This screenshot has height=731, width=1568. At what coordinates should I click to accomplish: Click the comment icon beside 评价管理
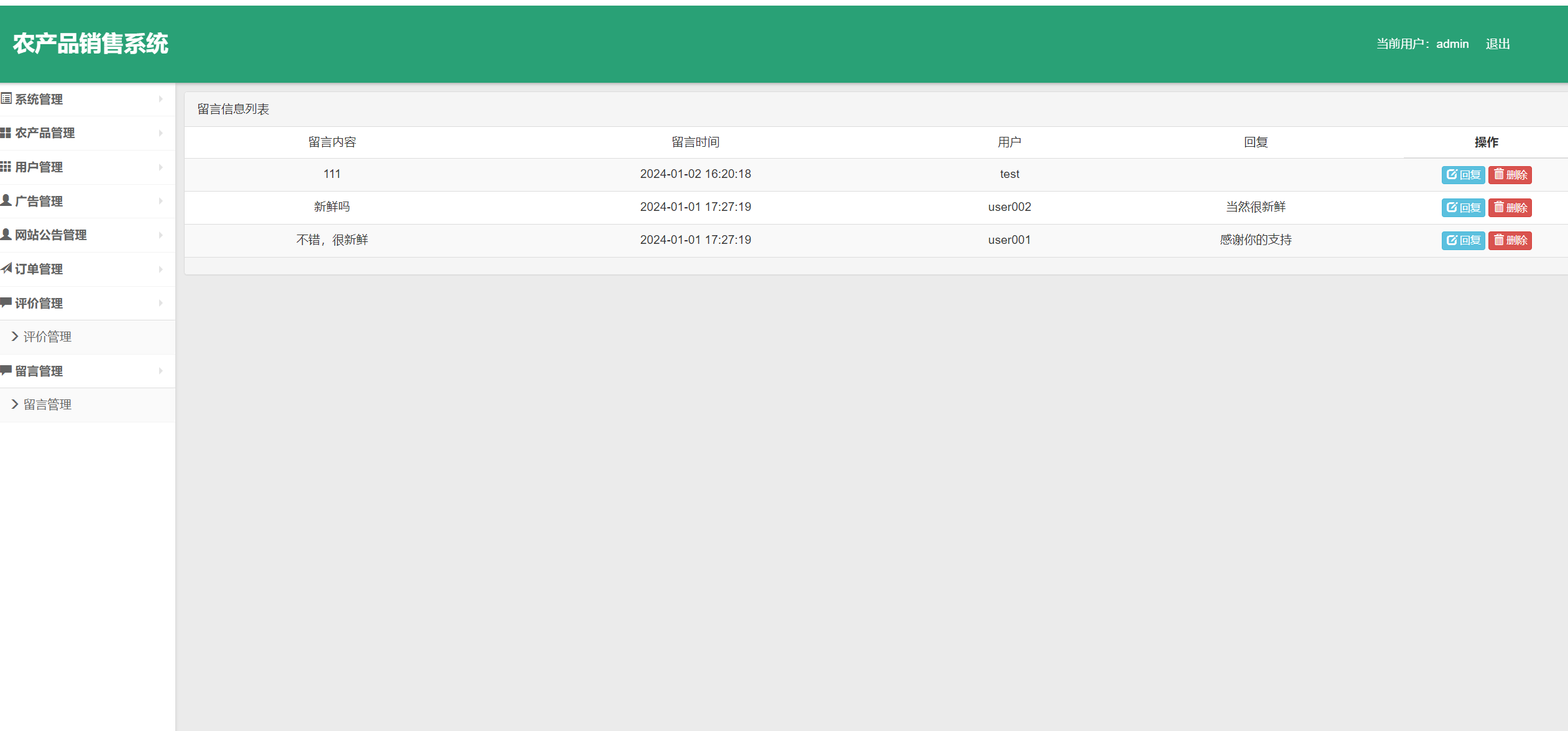coord(6,302)
